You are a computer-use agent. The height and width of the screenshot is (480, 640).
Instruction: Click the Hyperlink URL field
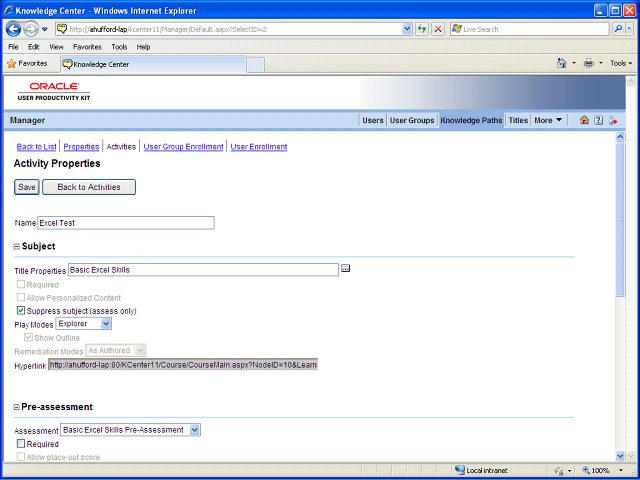[183, 364]
